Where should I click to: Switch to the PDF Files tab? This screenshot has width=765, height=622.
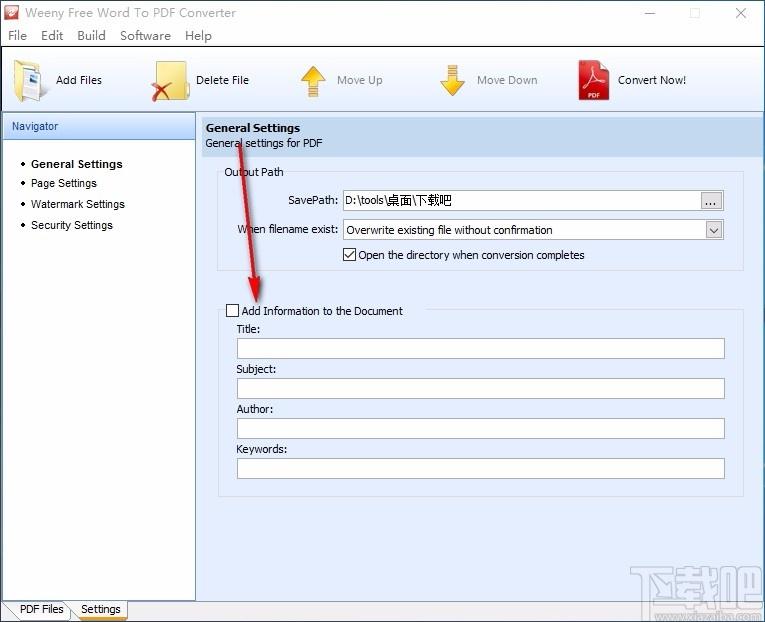click(41, 609)
